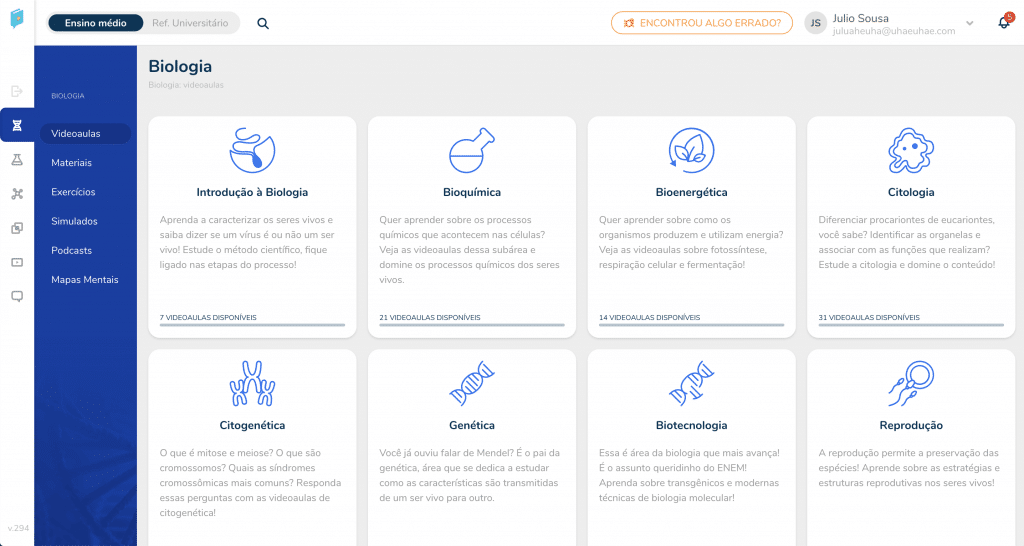Open Mapas Mentais in the sidebar menu
Screen dimensions: 1024x546
[85, 280]
